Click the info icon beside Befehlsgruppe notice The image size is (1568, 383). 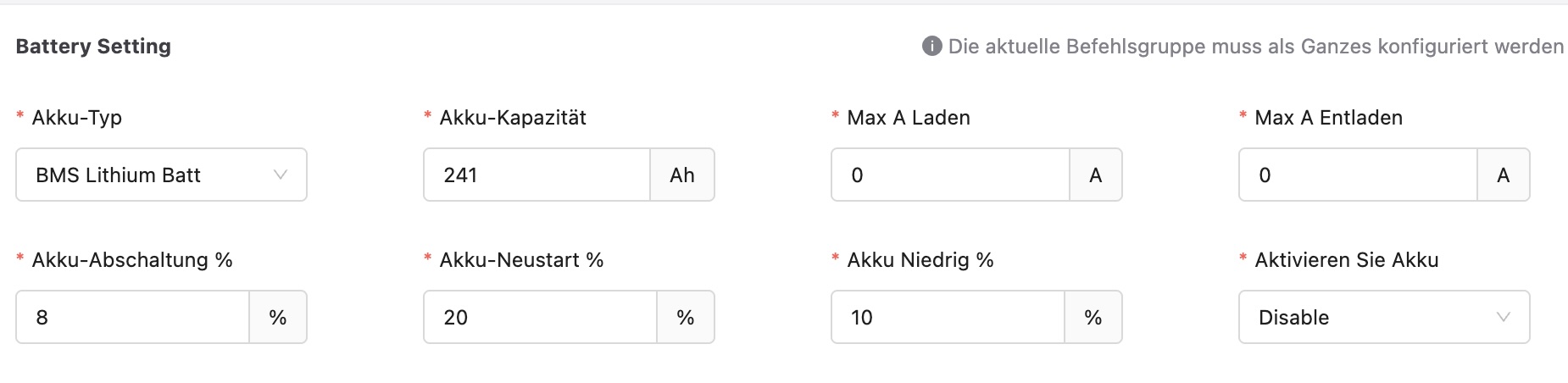(x=931, y=46)
